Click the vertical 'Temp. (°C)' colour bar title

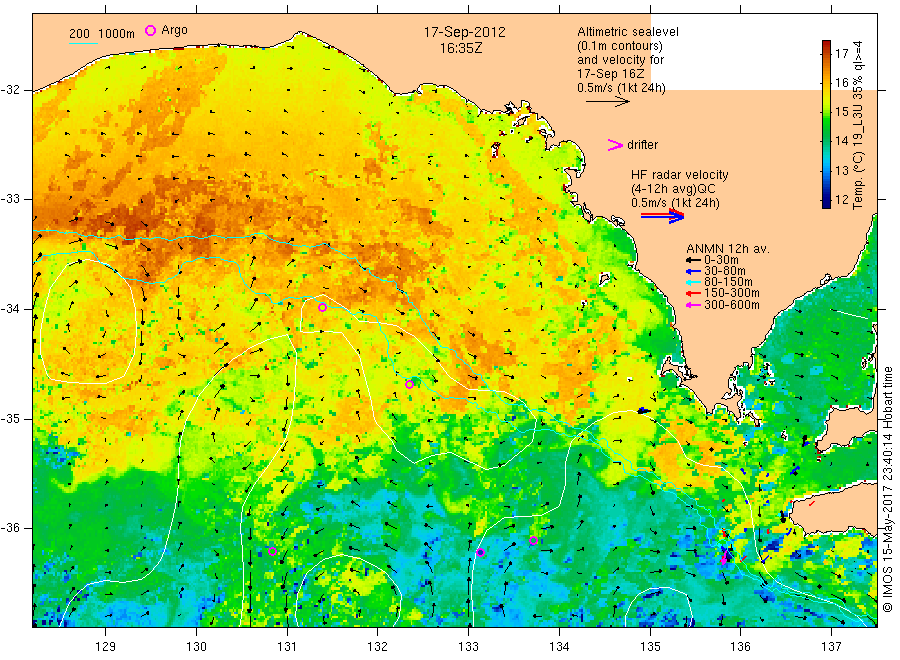858,125
